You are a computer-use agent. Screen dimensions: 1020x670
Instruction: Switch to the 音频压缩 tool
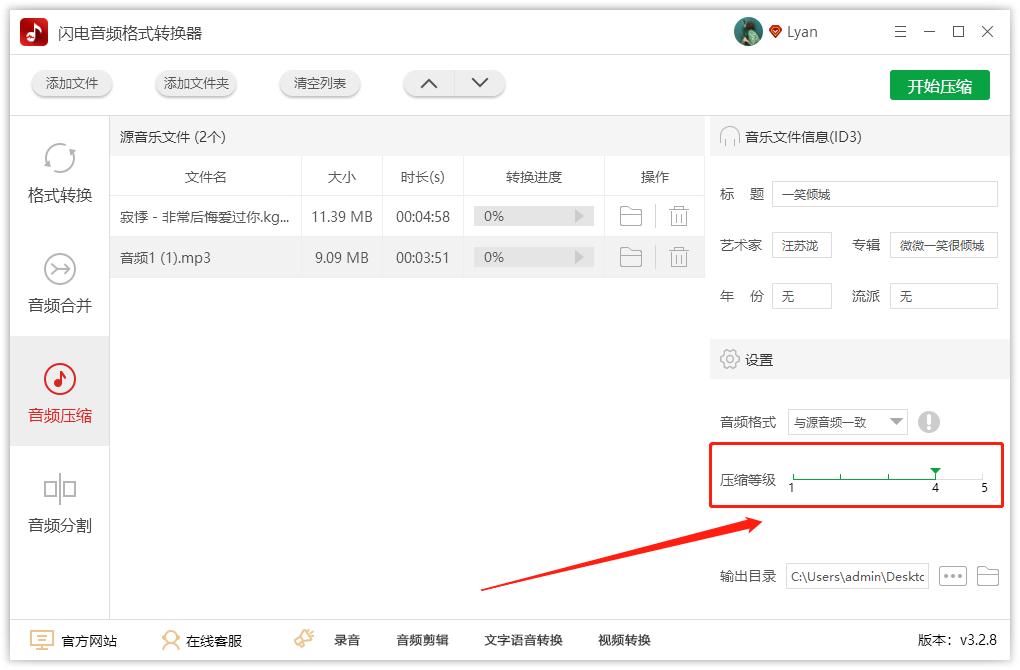click(x=60, y=393)
